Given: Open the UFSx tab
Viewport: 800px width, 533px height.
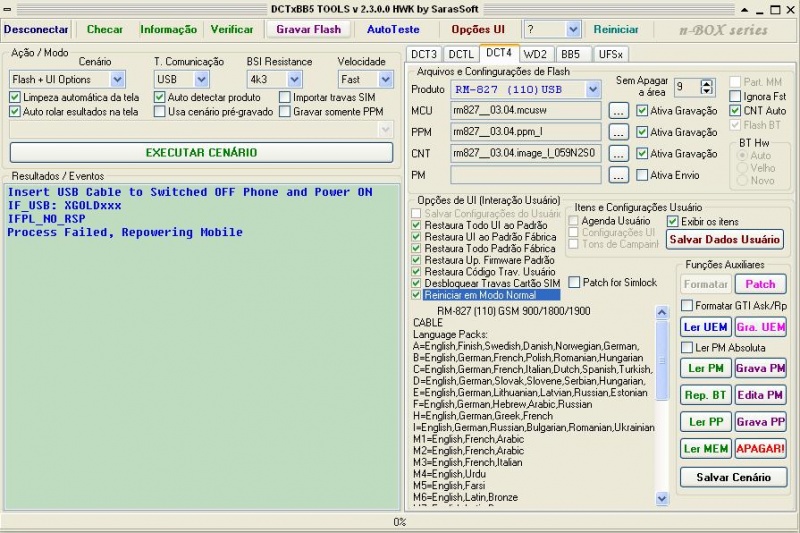Looking at the screenshot, I should click(x=611, y=54).
